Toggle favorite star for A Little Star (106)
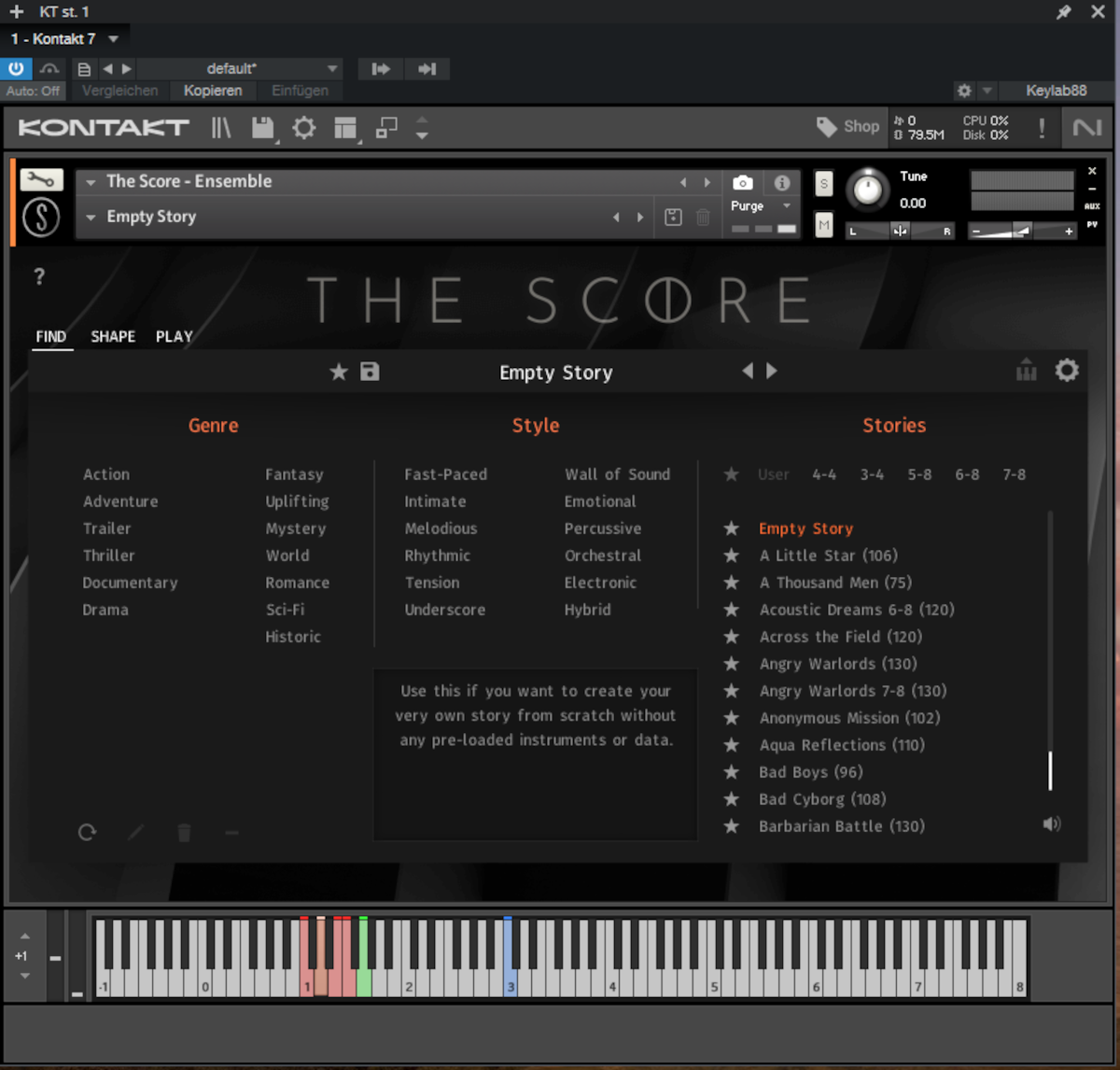 732,556
